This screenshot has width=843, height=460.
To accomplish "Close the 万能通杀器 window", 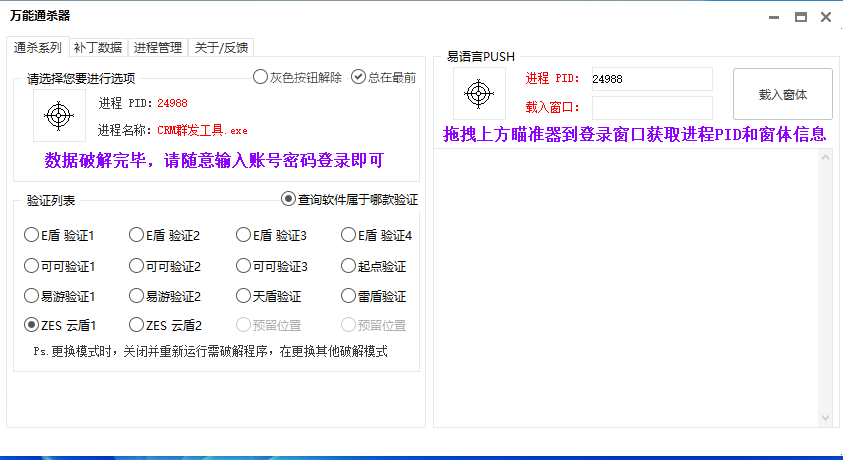I will tap(826, 17).
